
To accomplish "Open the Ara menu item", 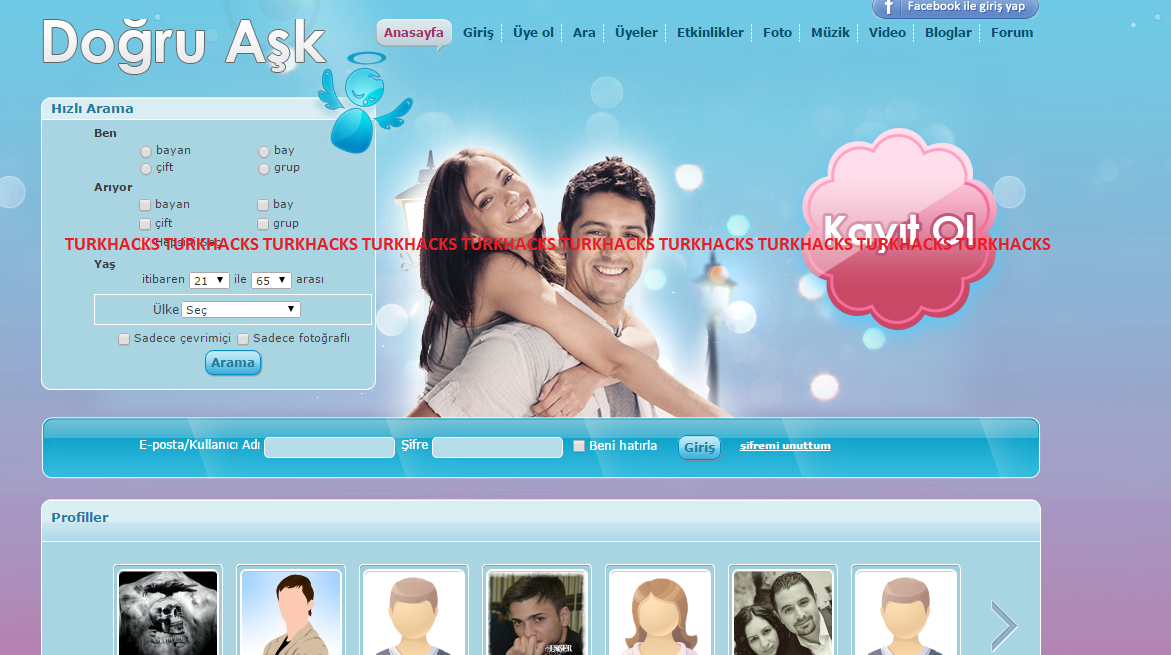I will 584,33.
